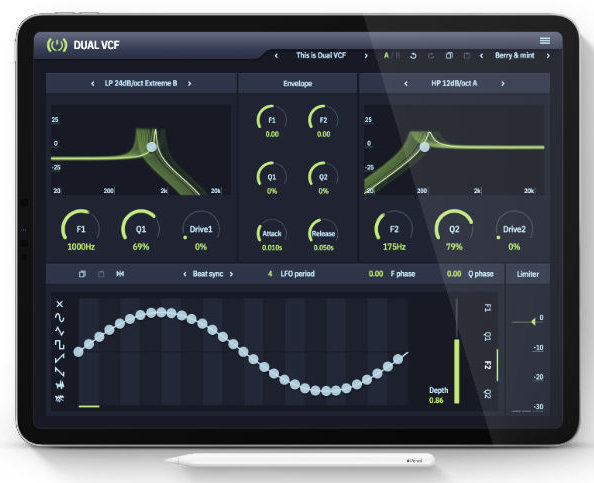Toggle the Dual VCF power bypass icon
The image size is (594, 483).
click(x=57, y=45)
